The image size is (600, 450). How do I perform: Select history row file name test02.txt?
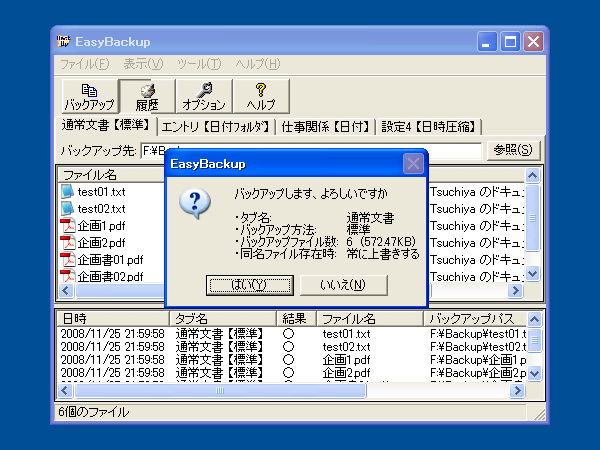pyautogui.click(x=346, y=347)
